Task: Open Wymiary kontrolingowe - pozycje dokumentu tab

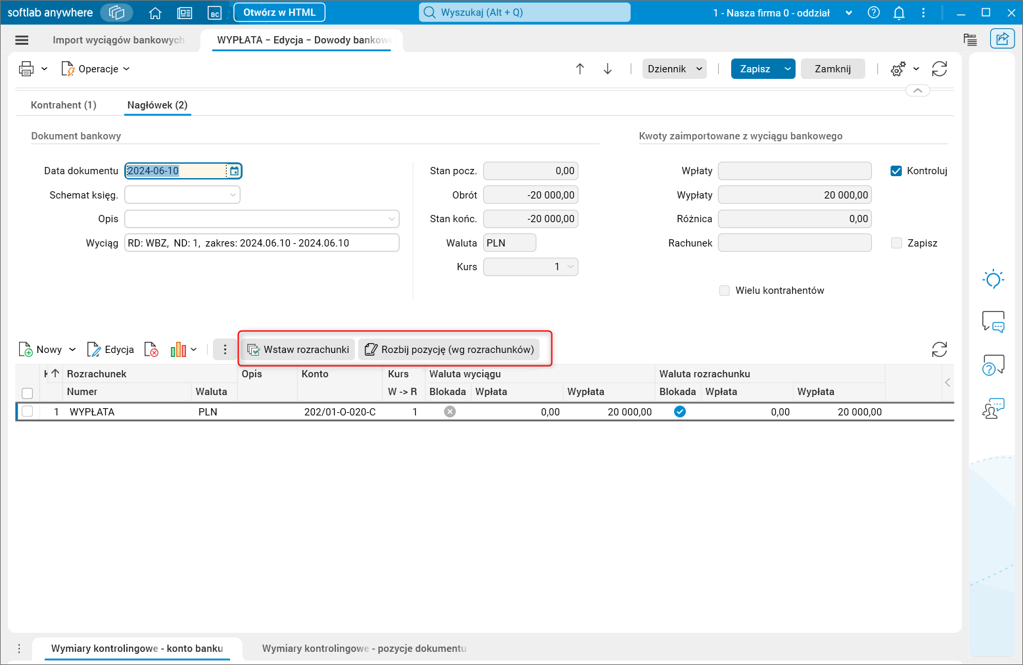Action: (x=364, y=648)
